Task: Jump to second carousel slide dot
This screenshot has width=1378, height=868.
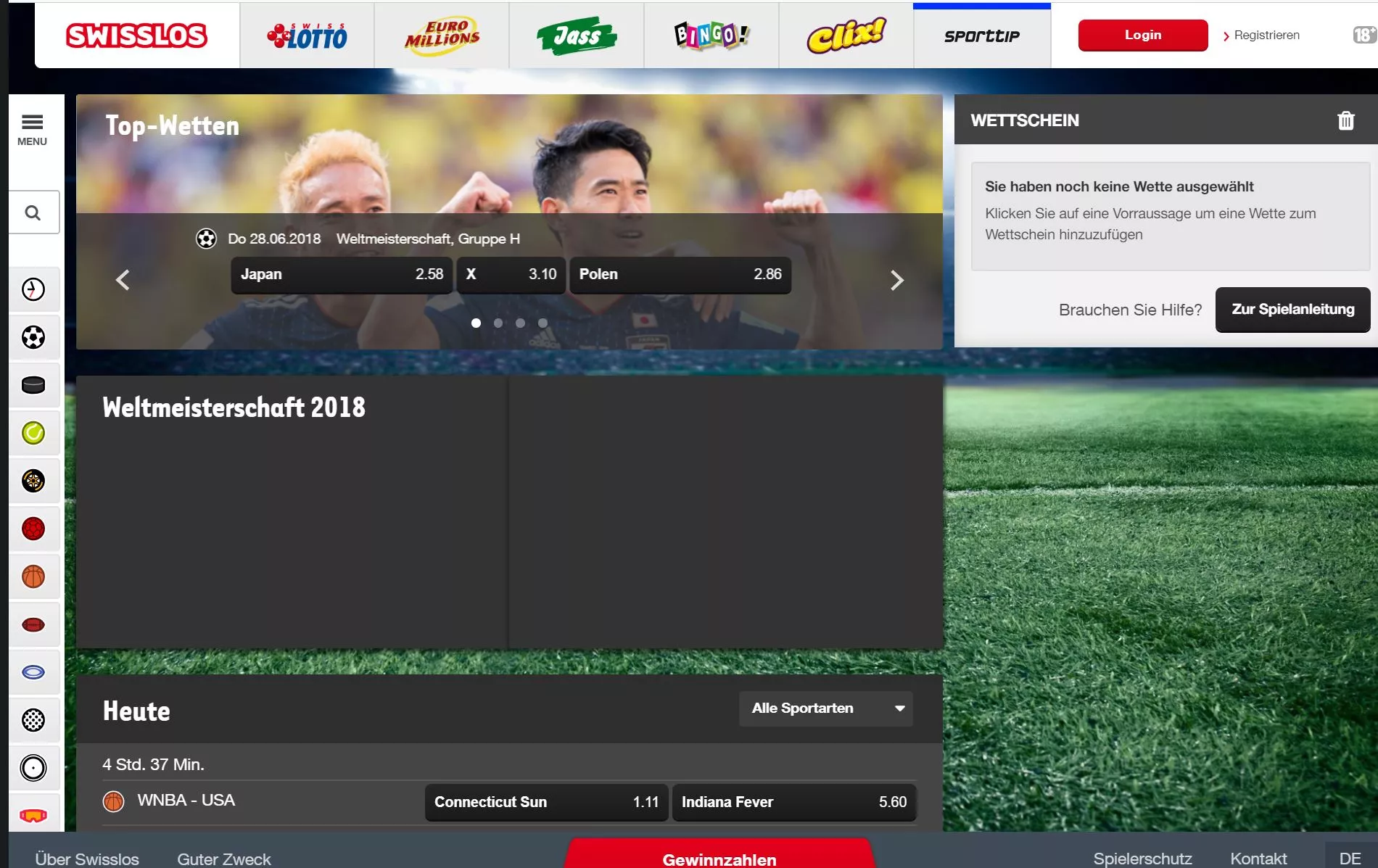Action: pos(498,323)
